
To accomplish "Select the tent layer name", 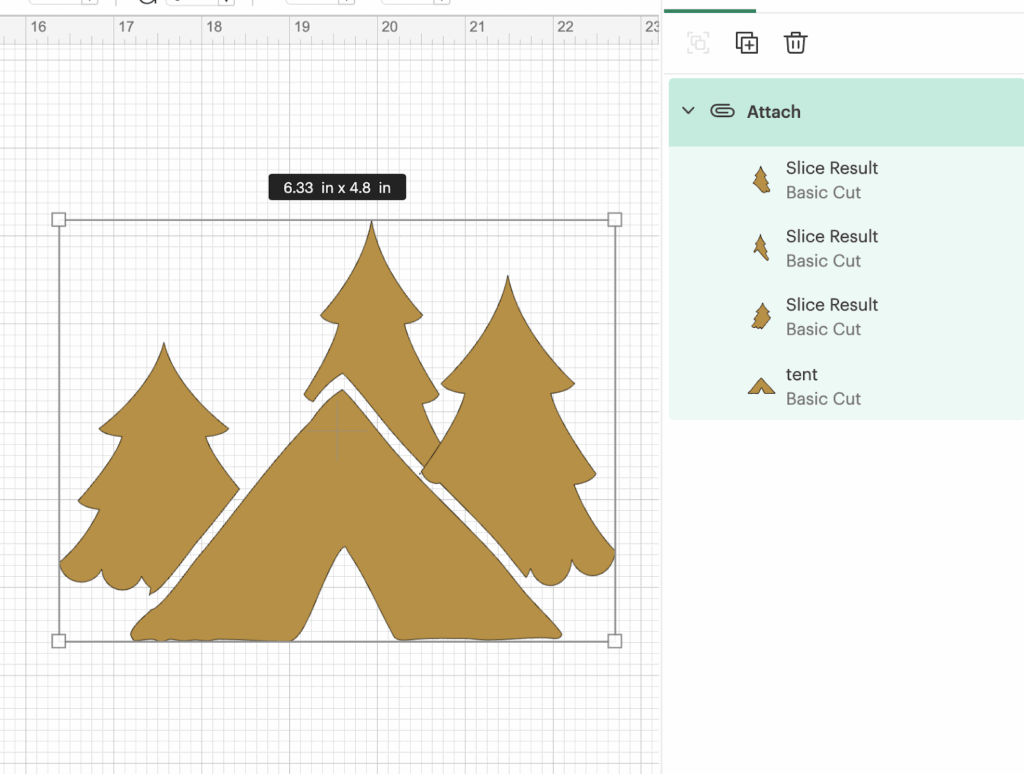I will pyautogui.click(x=802, y=375).
